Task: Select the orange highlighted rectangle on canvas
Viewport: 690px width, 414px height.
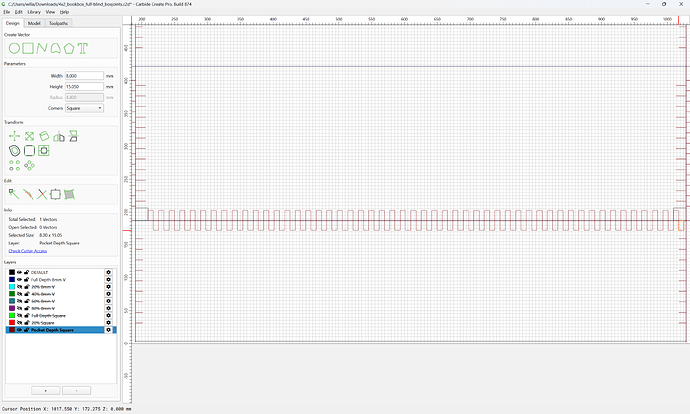Action: [681, 225]
